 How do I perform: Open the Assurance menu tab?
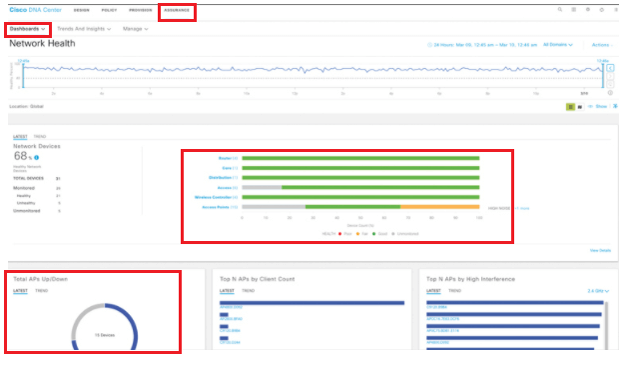click(177, 10)
